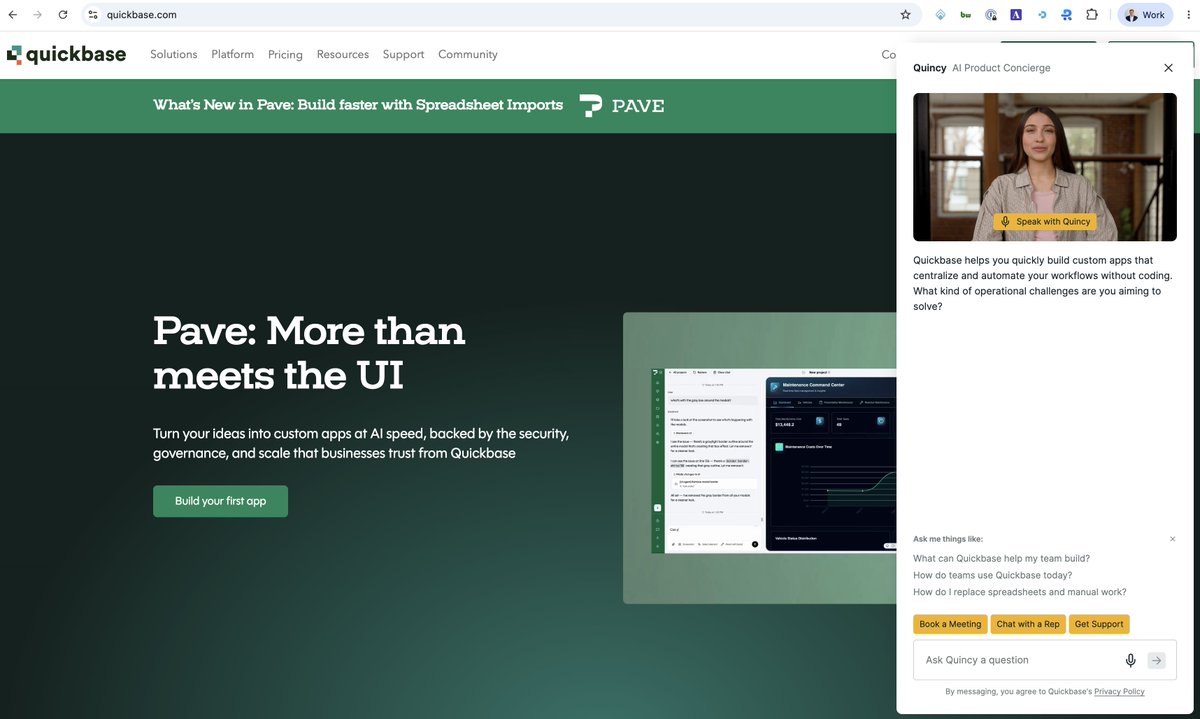The height and width of the screenshot is (719, 1200).
Task: Click the 'Quincy' title in chat header
Action: point(930,68)
